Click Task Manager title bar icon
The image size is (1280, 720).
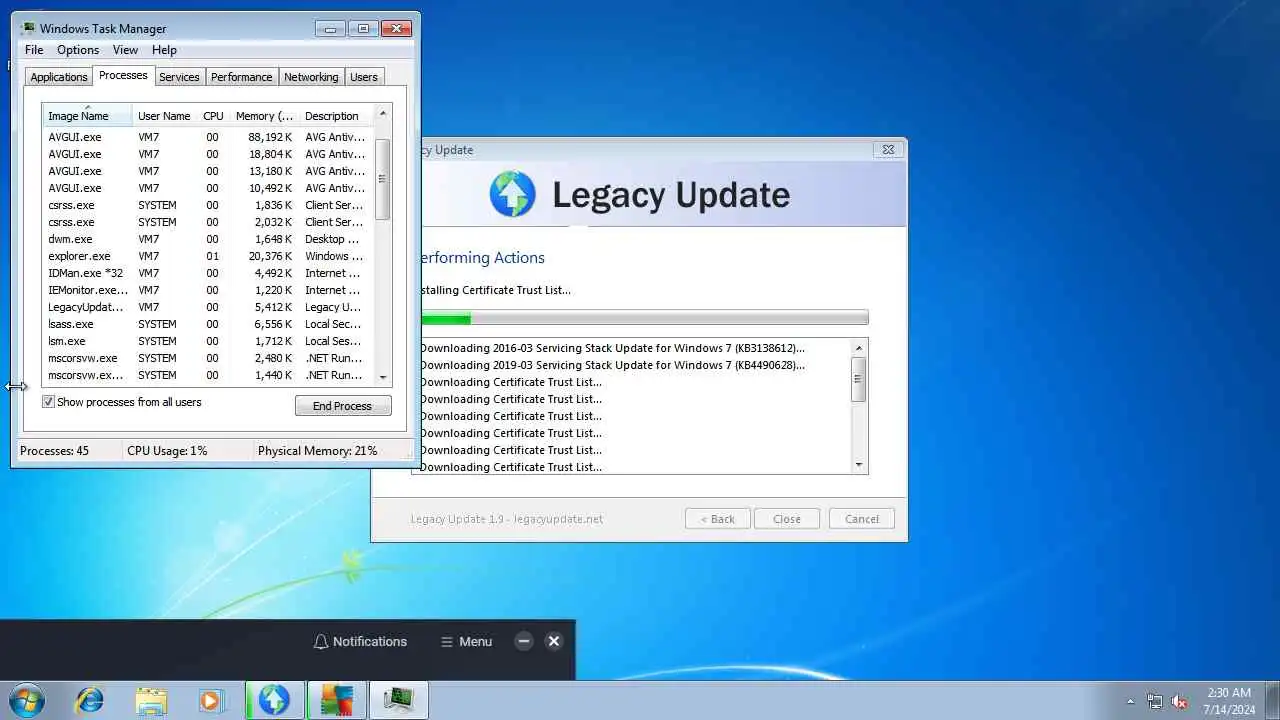(x=28, y=28)
